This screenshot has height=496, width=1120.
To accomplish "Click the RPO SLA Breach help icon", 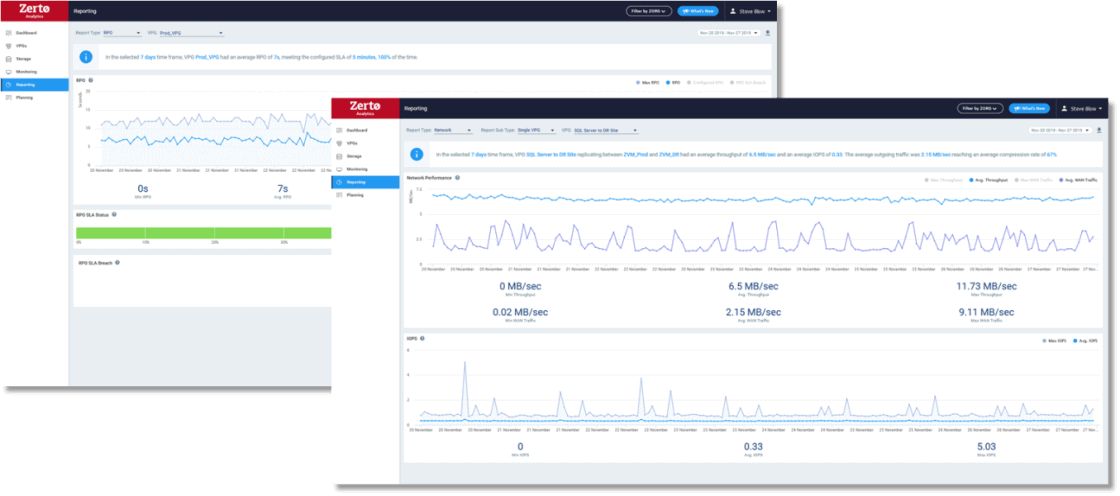I will point(117,263).
